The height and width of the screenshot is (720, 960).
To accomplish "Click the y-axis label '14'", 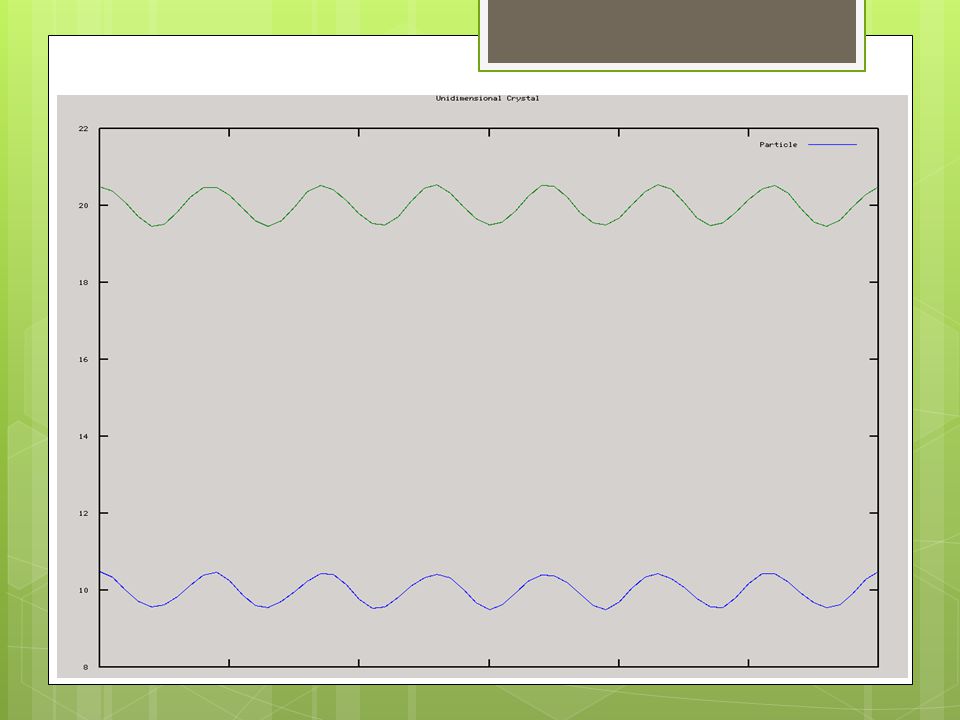I will tap(83, 437).
